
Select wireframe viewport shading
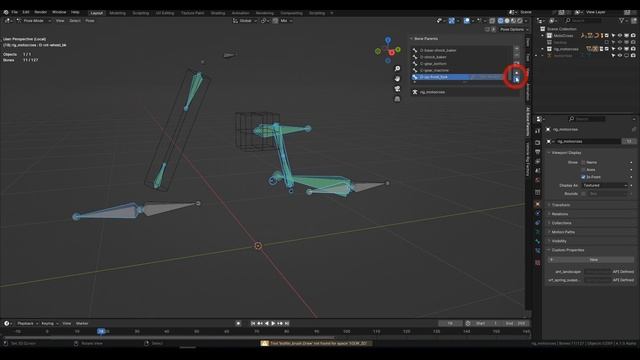click(x=500, y=20)
